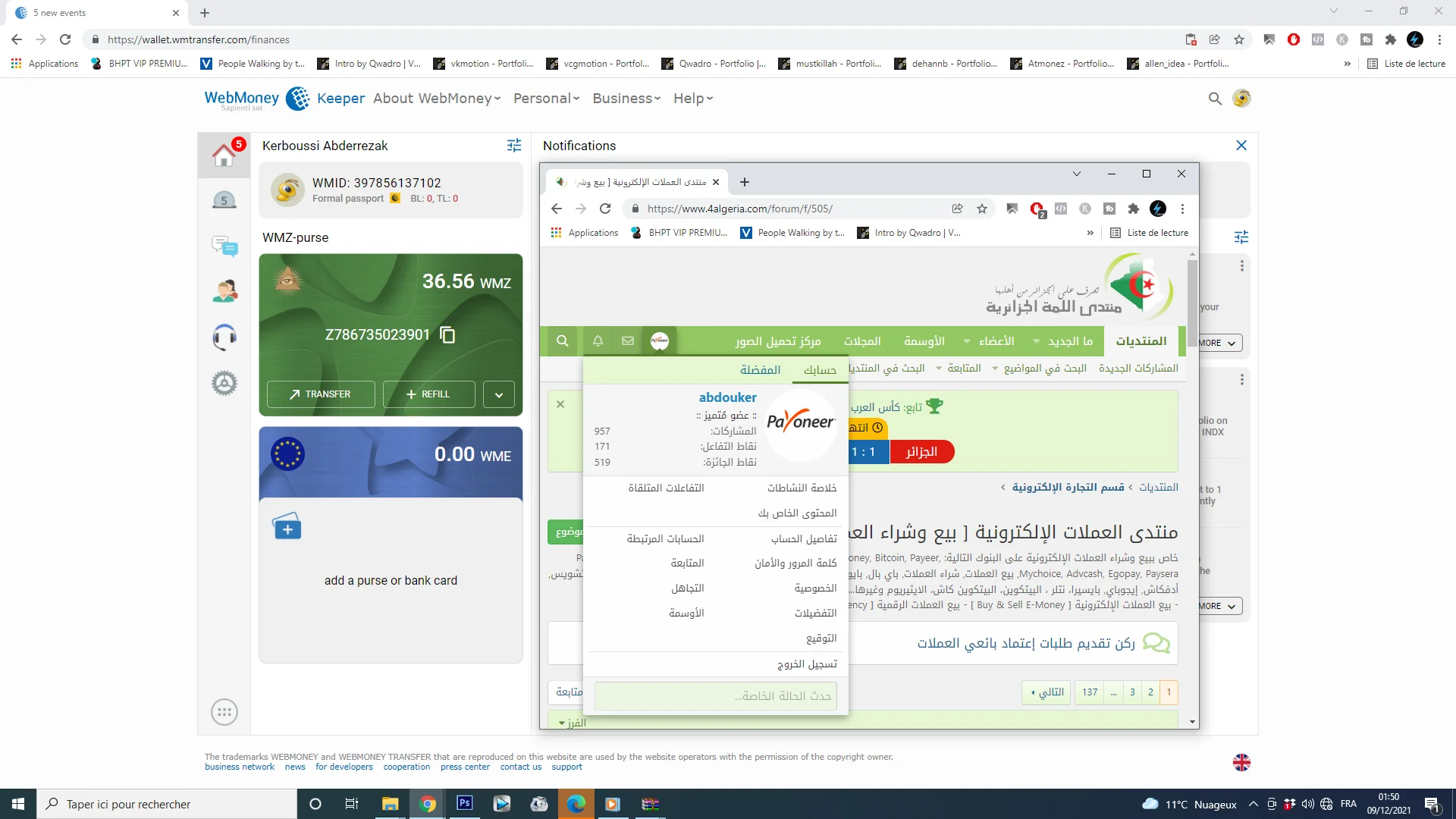Viewport: 1456px width, 819px height.
Task: Open the contacts icon in Keeper sidebar
Action: [x=224, y=291]
